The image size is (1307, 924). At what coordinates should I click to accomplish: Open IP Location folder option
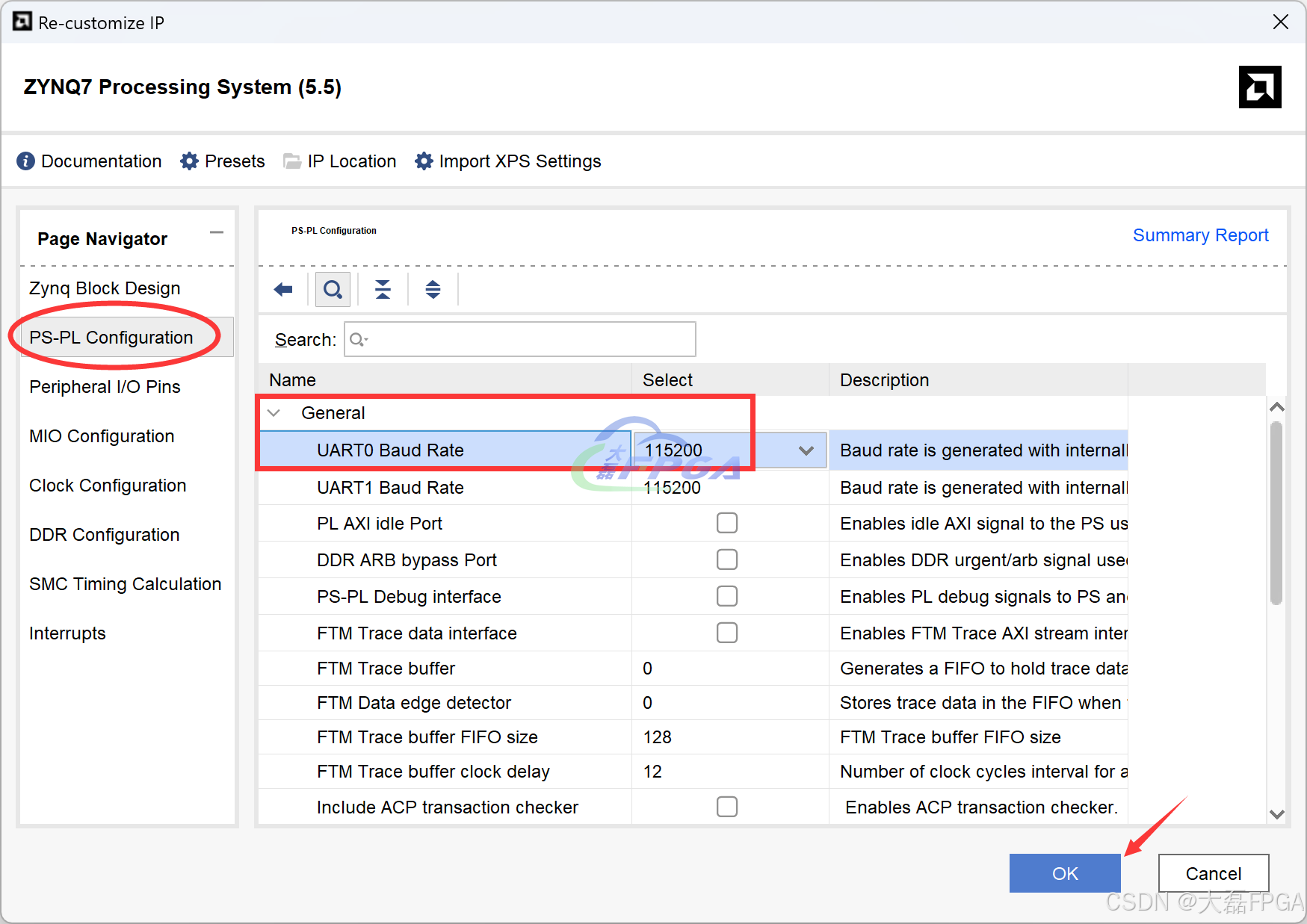[x=292, y=161]
